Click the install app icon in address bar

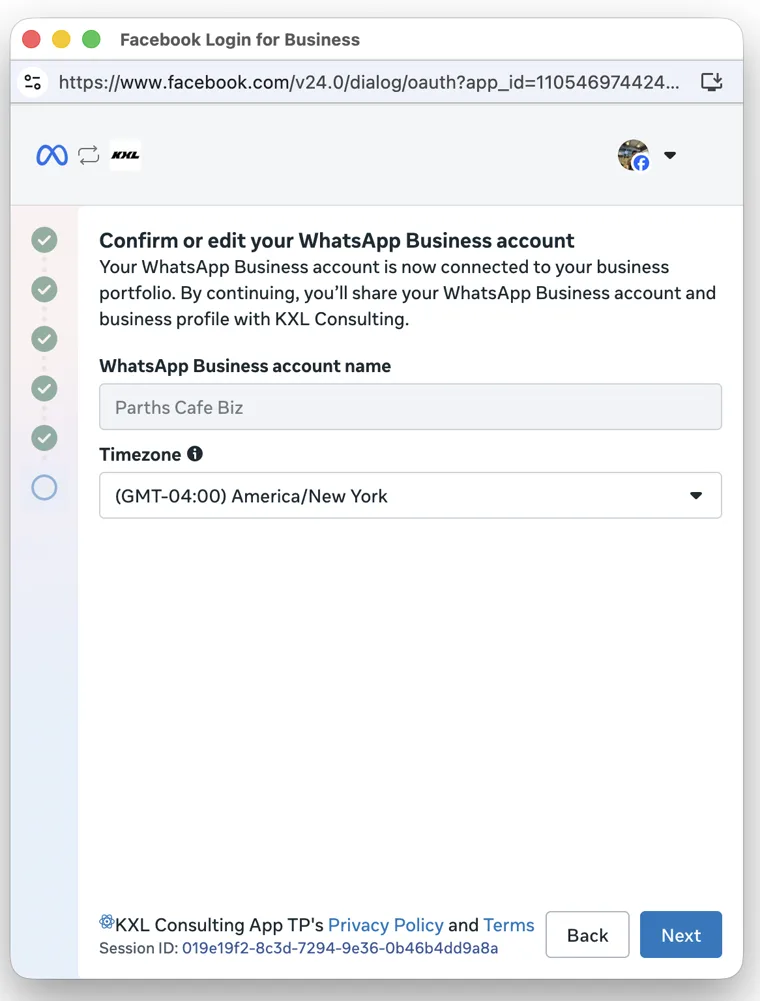click(x=711, y=82)
